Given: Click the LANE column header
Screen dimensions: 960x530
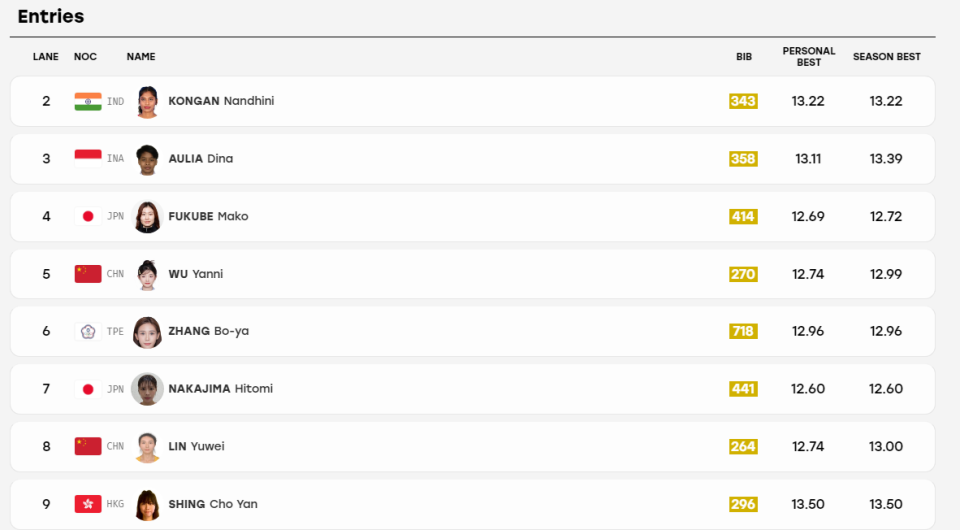Looking at the screenshot, I should click(46, 56).
